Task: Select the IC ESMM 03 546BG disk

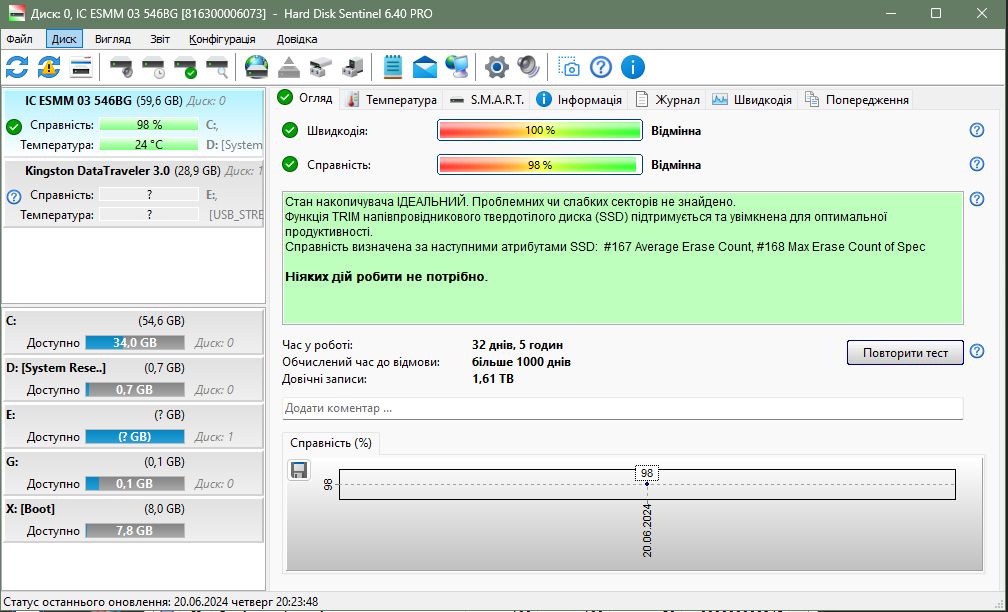Action: click(x=134, y=123)
